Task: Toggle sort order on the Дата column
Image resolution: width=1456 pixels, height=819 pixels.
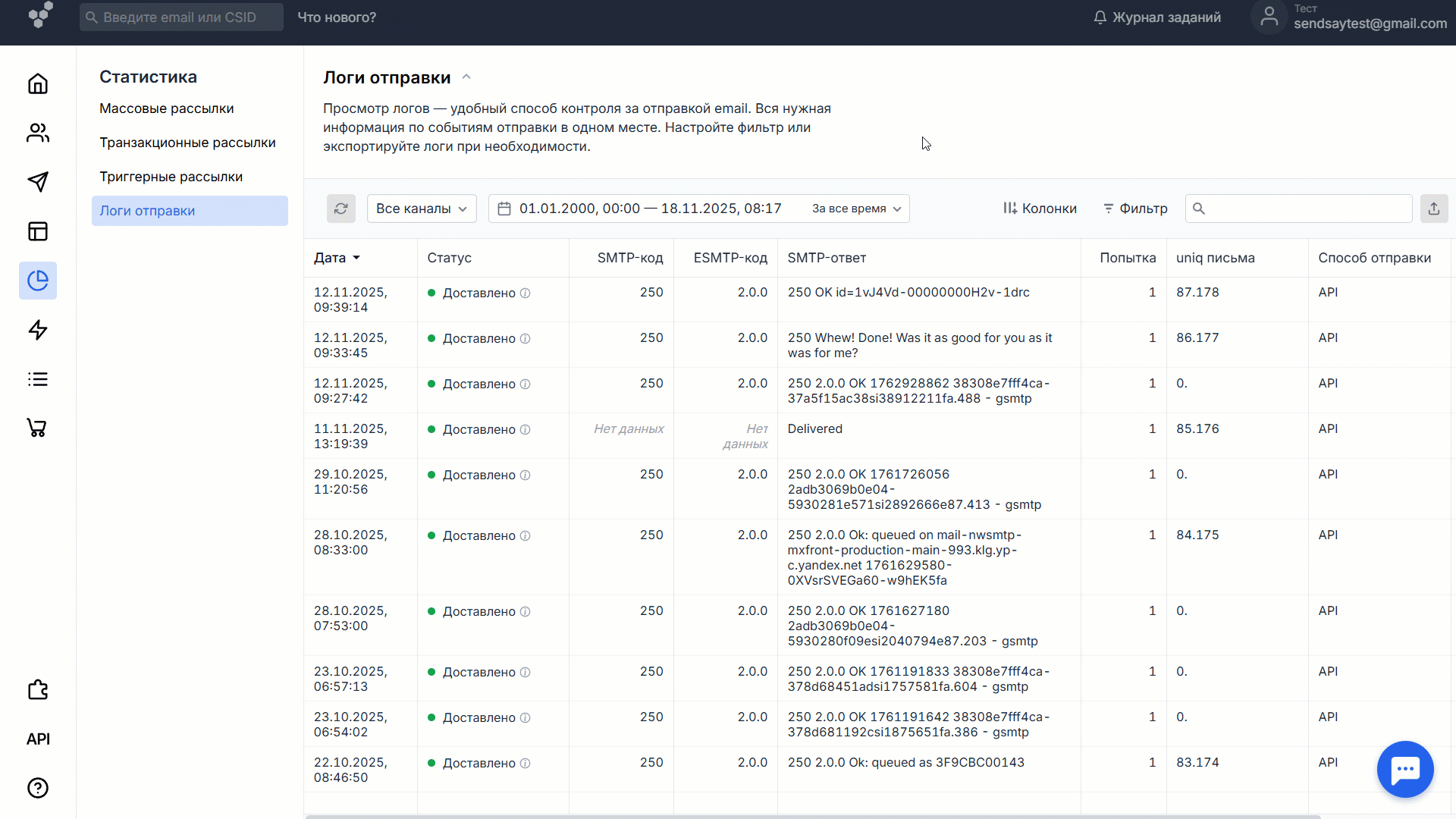Action: tap(337, 258)
